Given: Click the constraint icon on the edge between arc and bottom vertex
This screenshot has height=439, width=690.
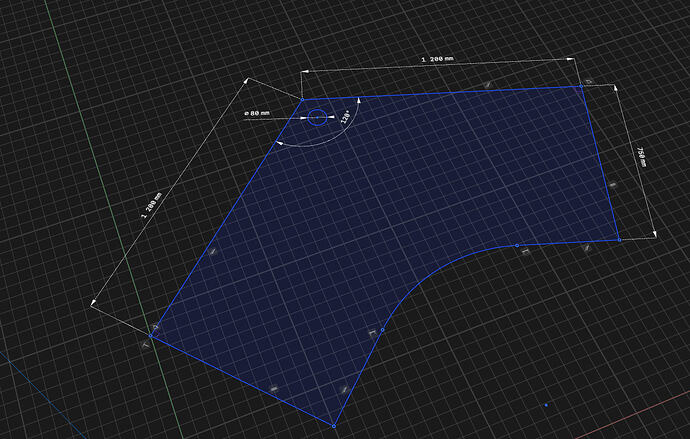Looking at the screenshot, I should (344, 390).
